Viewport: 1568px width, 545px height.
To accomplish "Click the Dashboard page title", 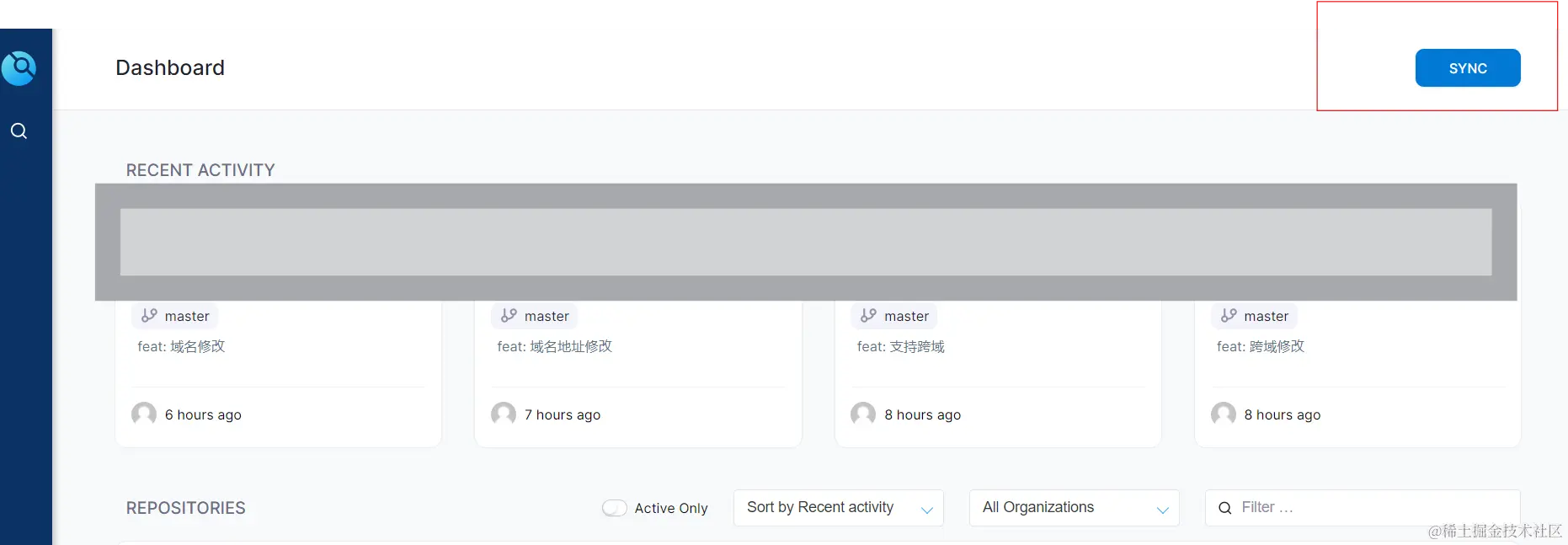I will pos(170,67).
